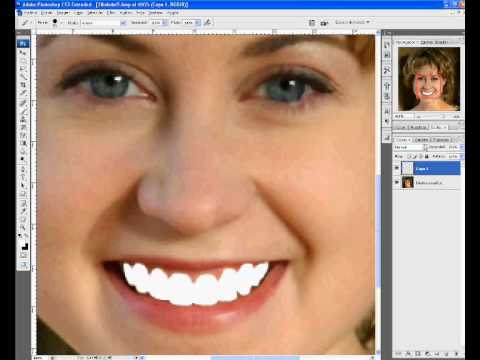Open the Ventana menu
Viewport: 480px width, 360px height.
pyautogui.click(x=156, y=13)
